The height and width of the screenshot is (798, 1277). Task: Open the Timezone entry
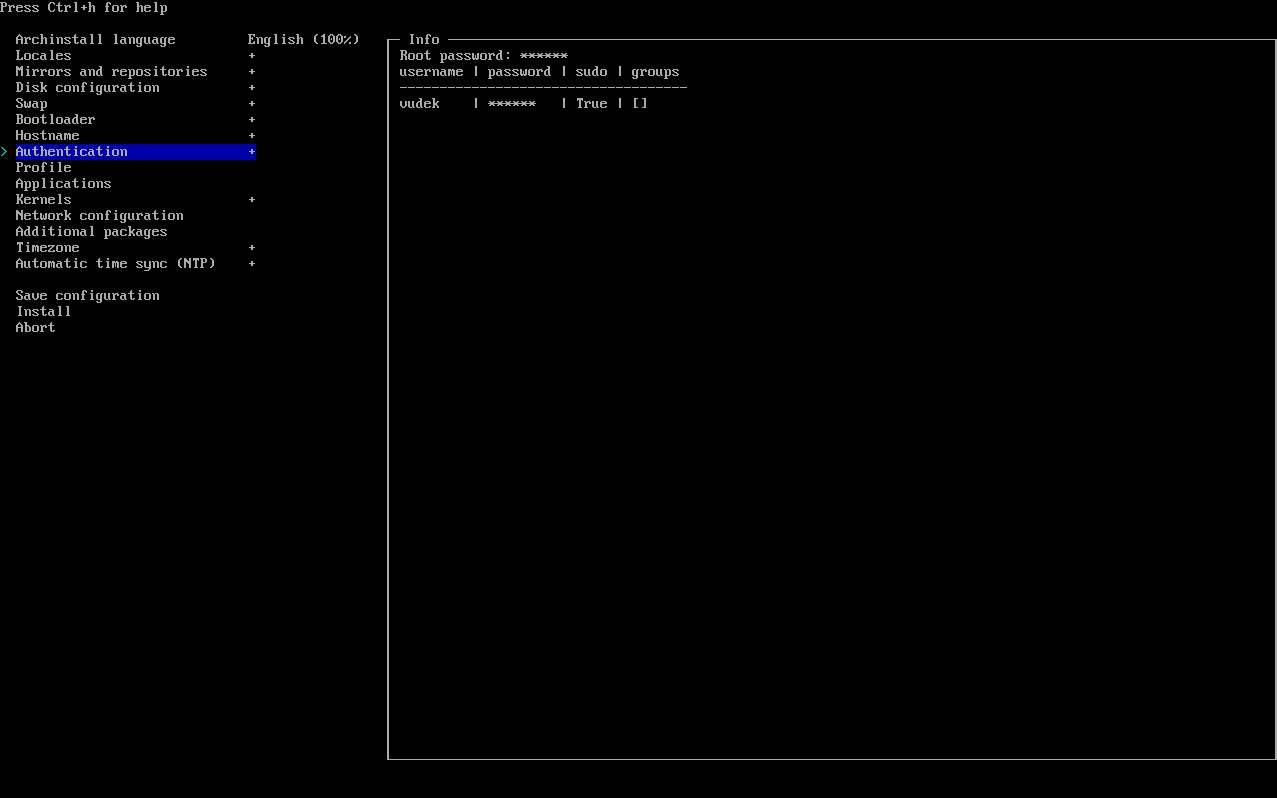point(48,248)
